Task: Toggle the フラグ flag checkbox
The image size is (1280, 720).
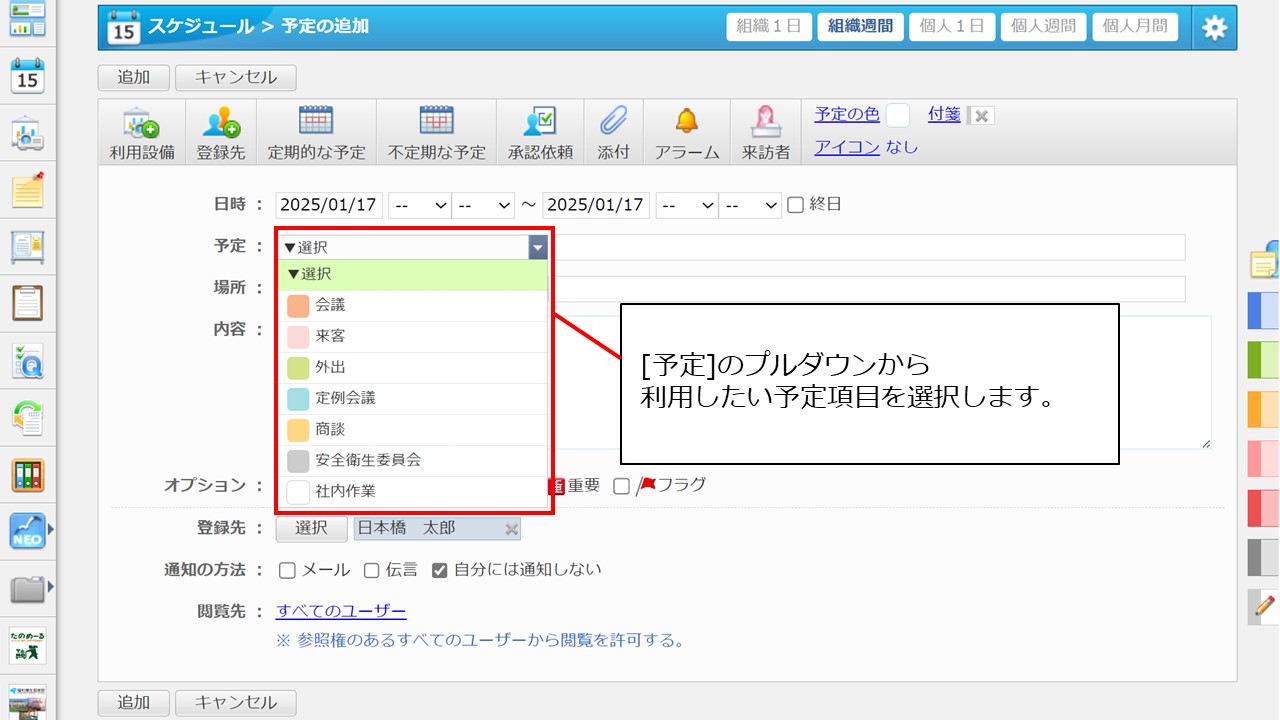Action: (622, 486)
